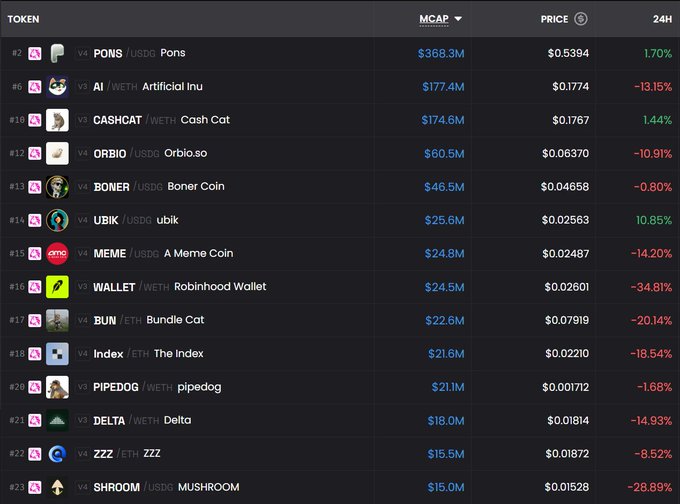Click the pipedog token avatar
680x504 pixels.
[x=57, y=387]
